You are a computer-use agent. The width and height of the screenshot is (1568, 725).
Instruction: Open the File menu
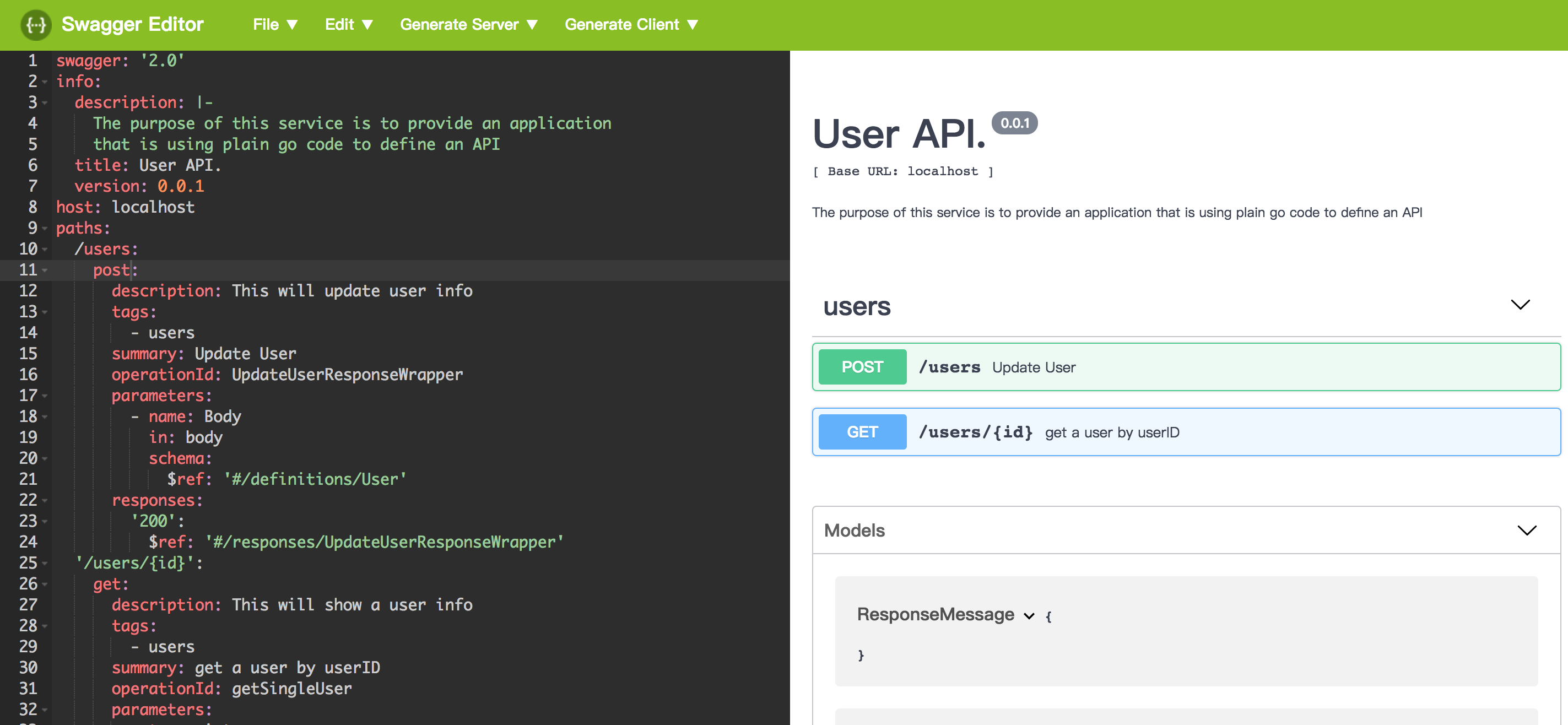274,24
